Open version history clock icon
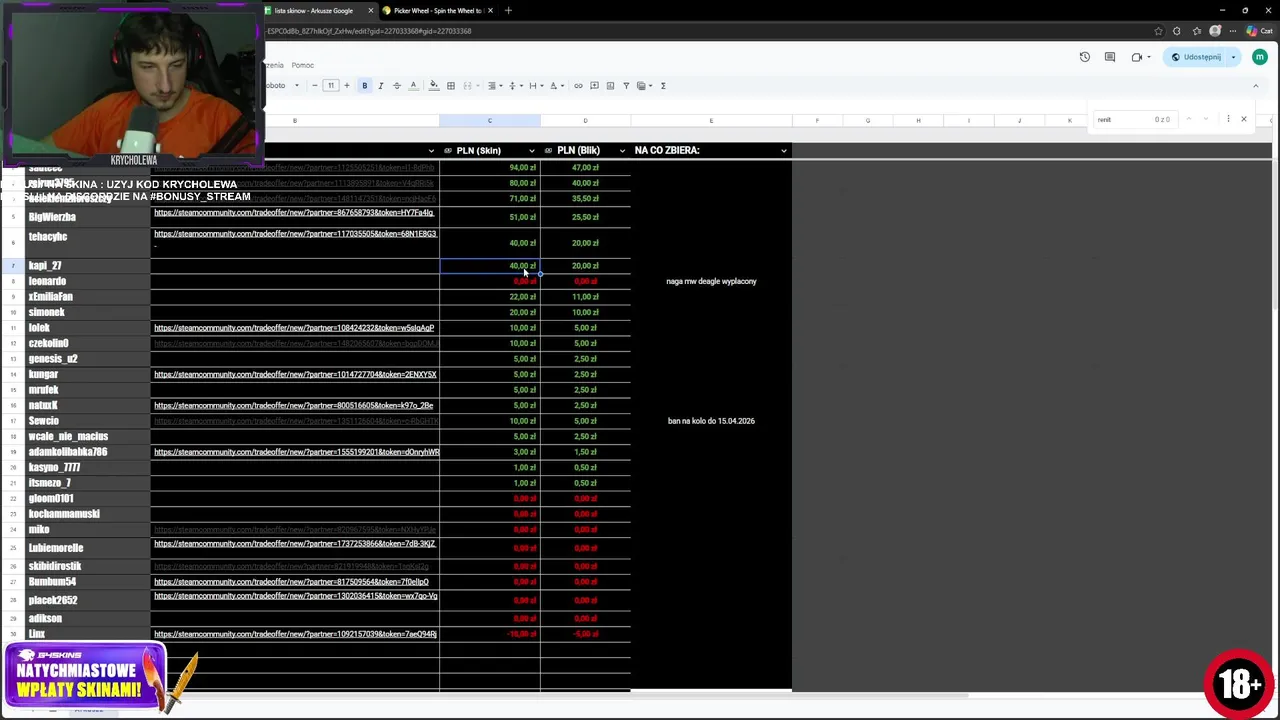This screenshot has height=720, width=1280. pos(1085,57)
